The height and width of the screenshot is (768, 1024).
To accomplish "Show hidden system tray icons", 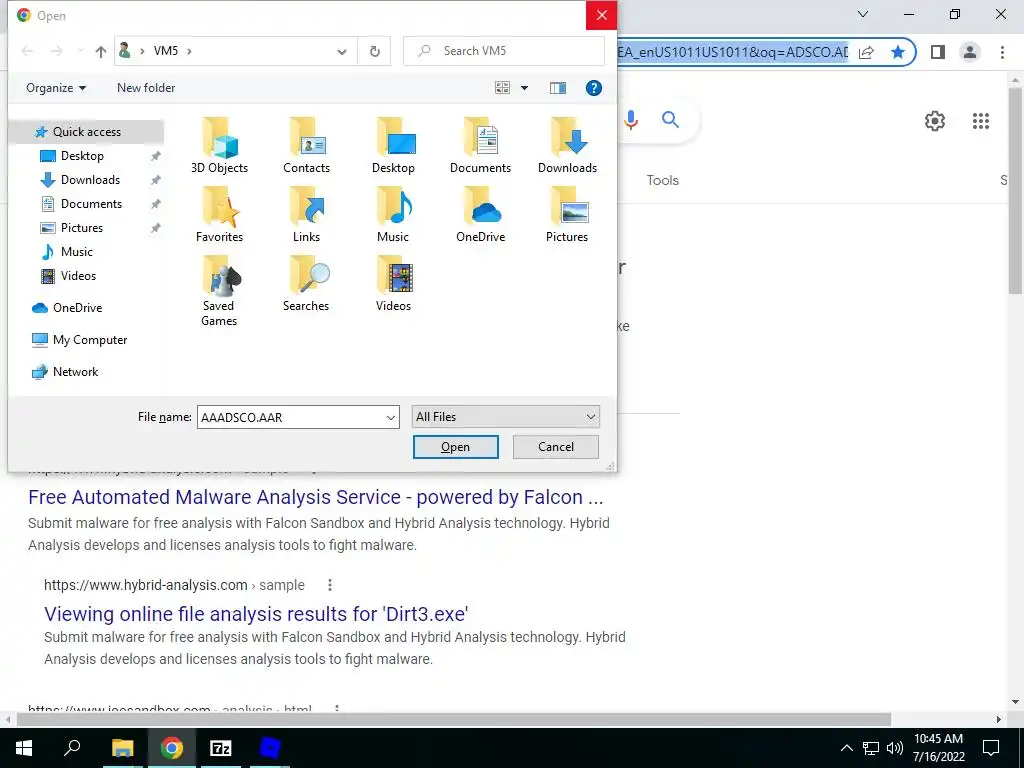I will click(846, 748).
